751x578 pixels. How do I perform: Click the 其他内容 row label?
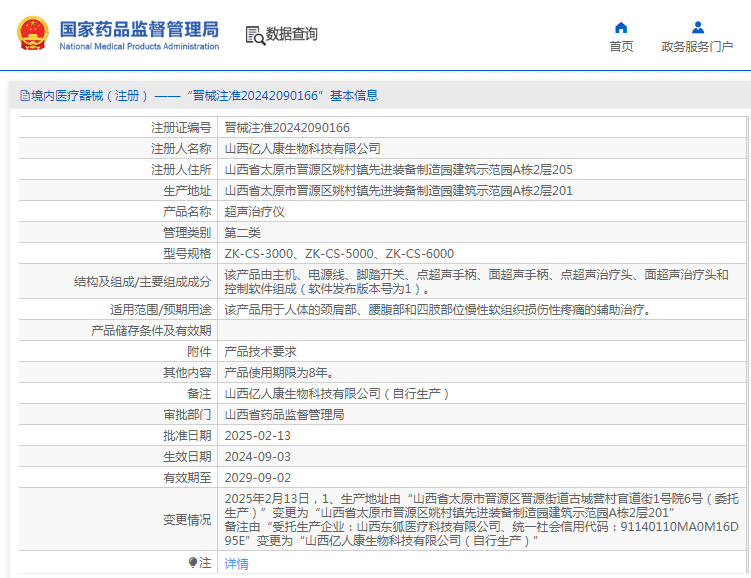point(187,373)
